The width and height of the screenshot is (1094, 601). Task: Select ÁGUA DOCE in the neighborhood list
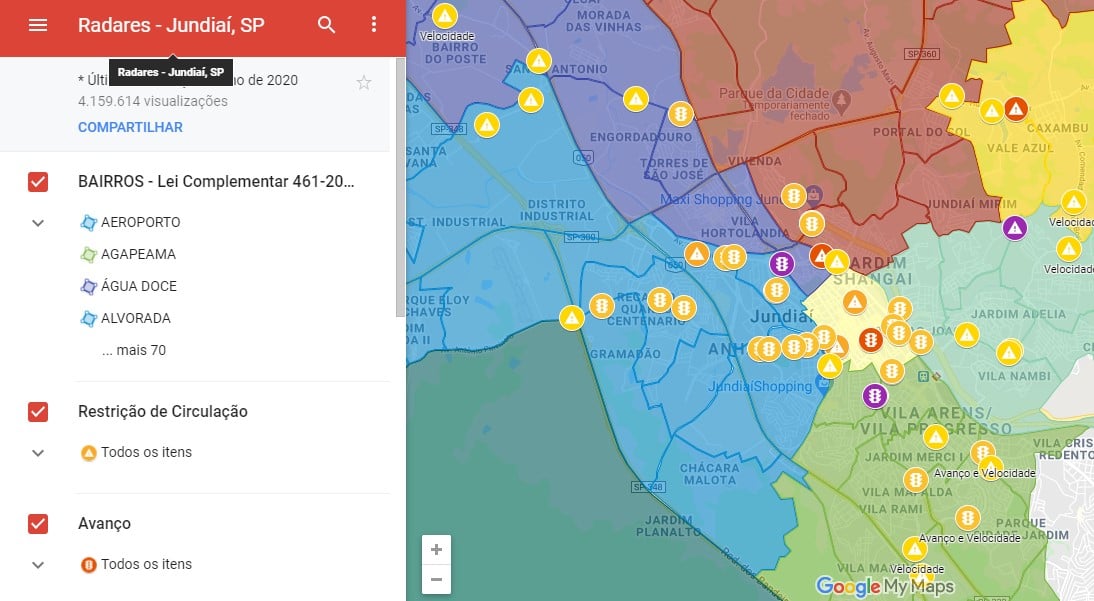pos(138,286)
